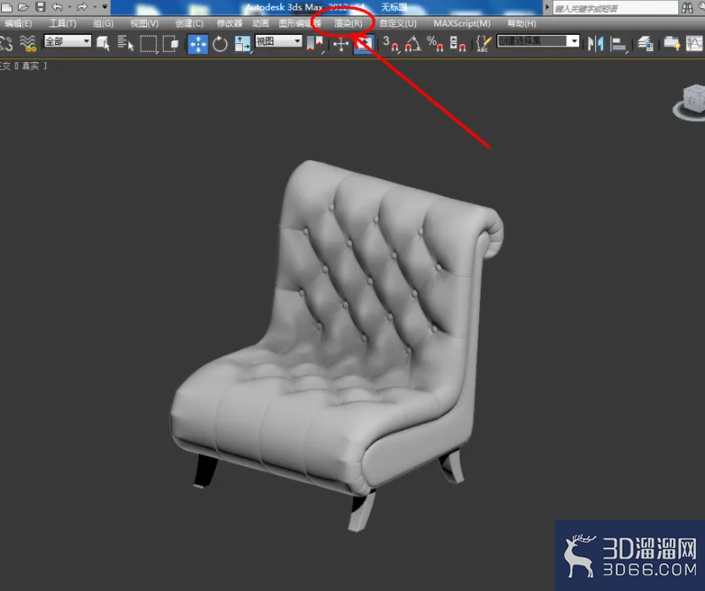The height and width of the screenshot is (591, 705).
Task: Open the Layer Manager icon
Action: pyautogui.click(x=646, y=44)
